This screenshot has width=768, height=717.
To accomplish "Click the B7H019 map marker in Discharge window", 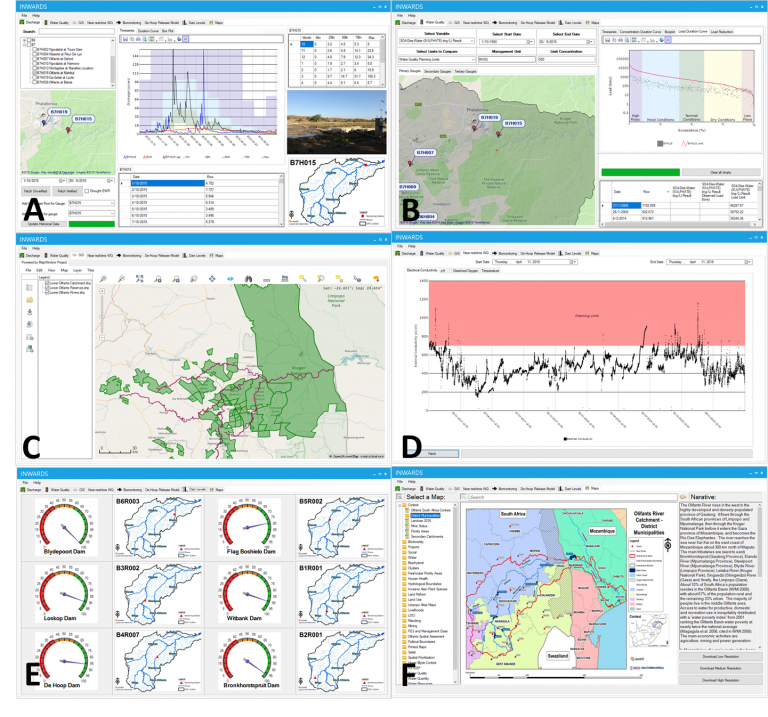I will 44,122.
